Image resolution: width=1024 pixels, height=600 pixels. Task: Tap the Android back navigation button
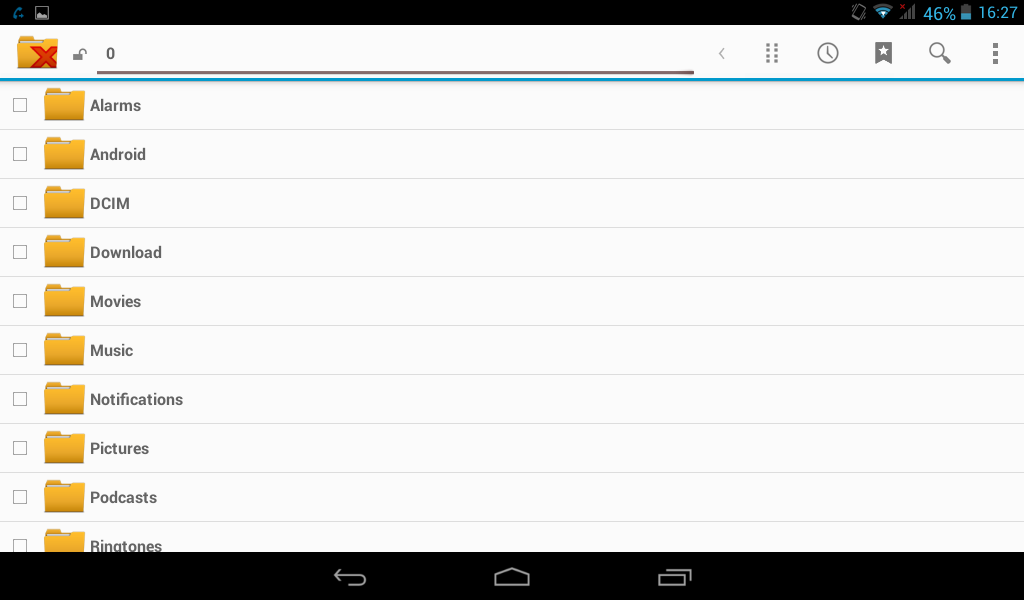[x=350, y=577]
